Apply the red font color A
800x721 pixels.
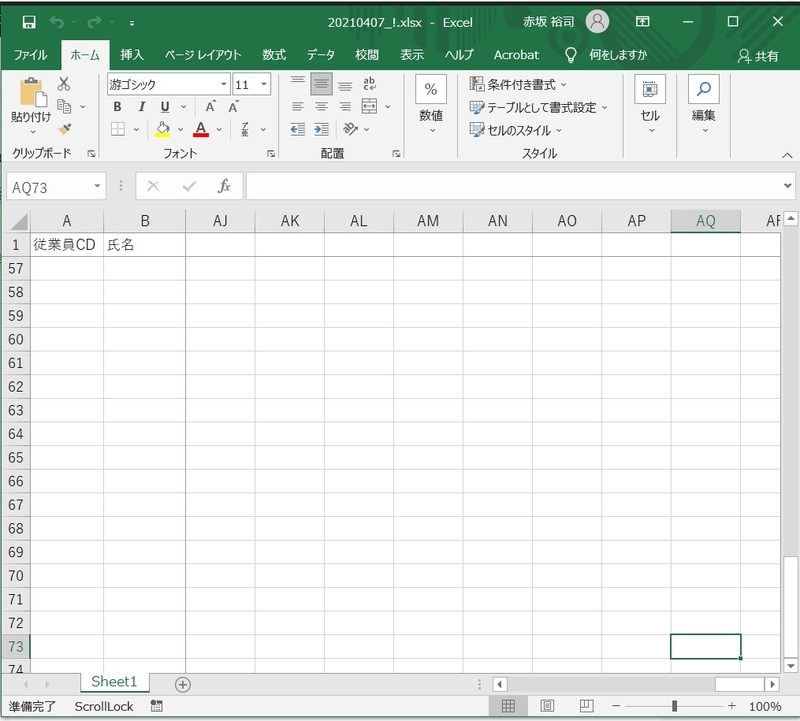[x=201, y=129]
